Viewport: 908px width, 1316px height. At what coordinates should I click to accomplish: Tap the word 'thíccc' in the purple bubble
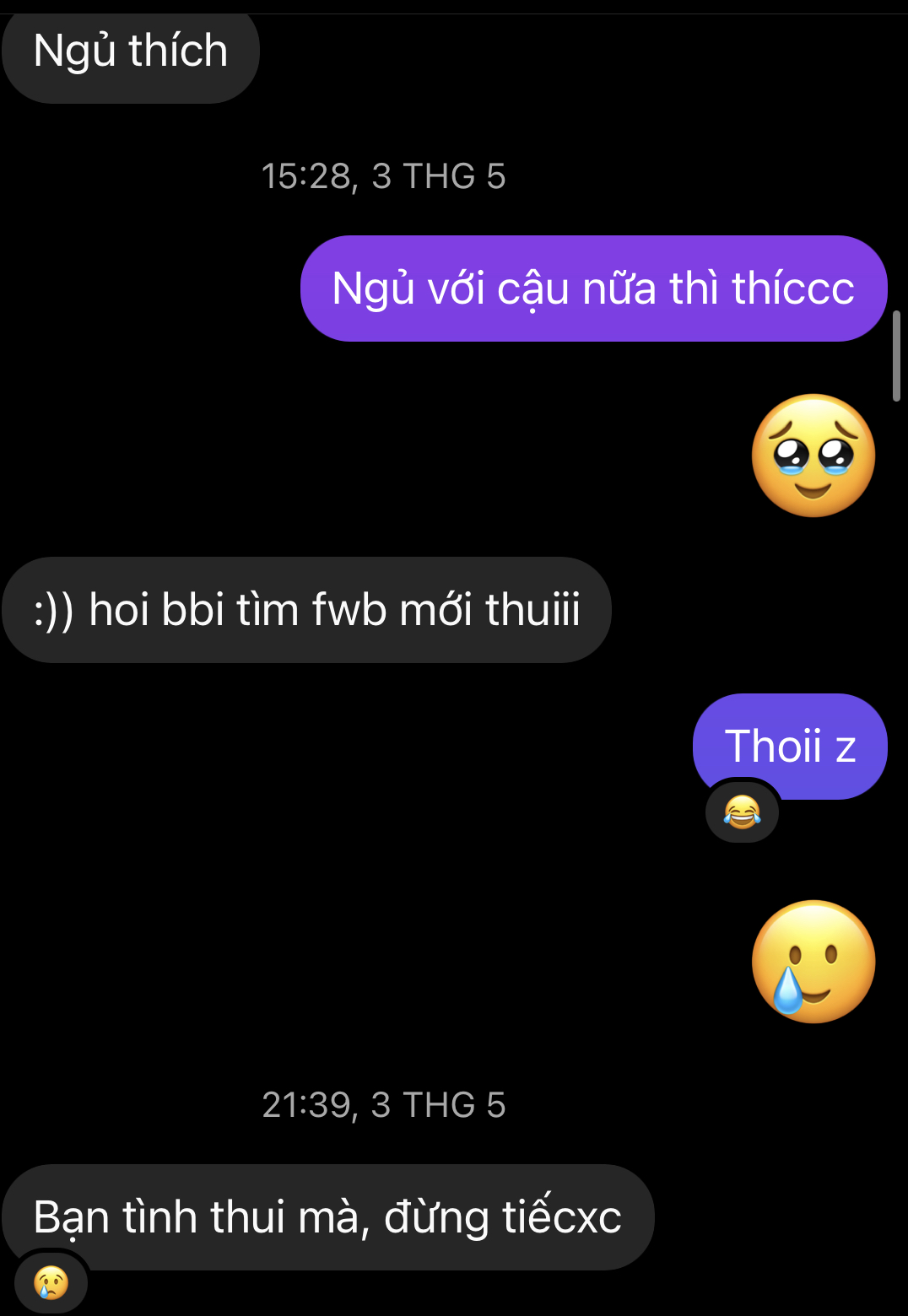point(793,289)
